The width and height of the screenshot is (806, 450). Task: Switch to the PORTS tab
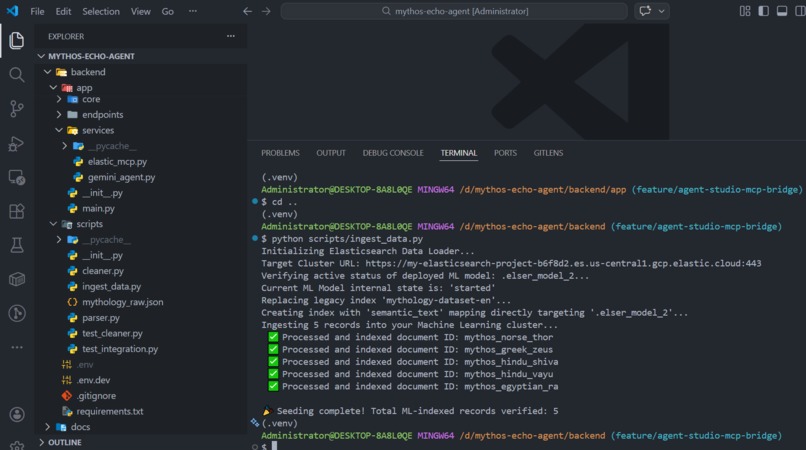[505, 153]
